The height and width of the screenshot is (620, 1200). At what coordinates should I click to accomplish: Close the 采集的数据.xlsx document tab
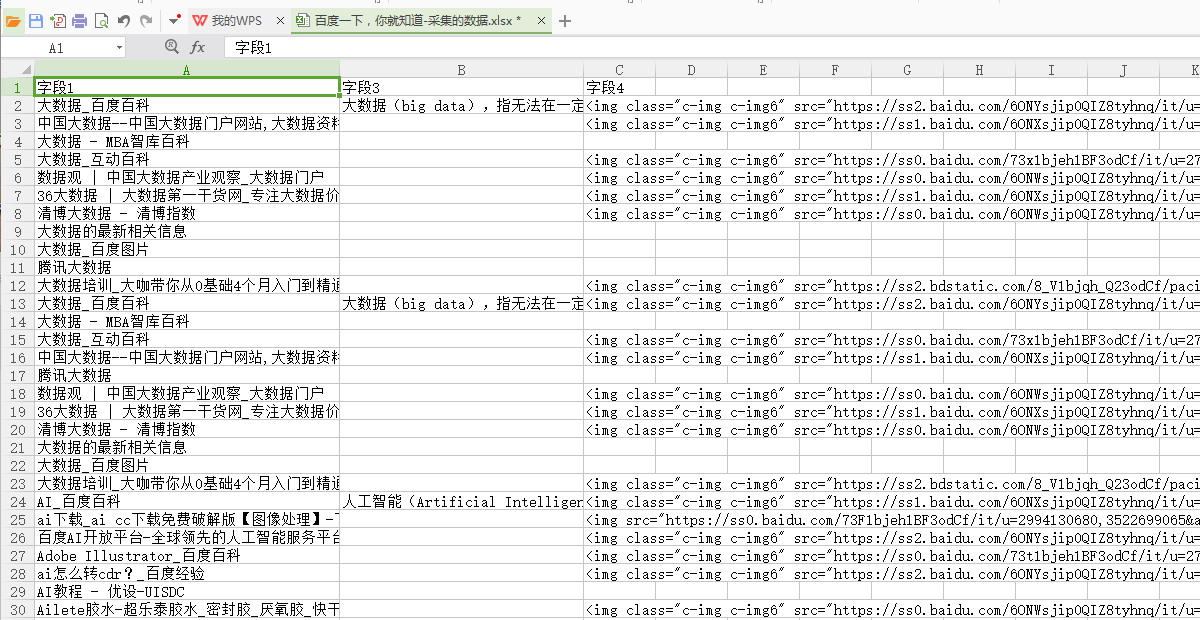[x=540, y=20]
